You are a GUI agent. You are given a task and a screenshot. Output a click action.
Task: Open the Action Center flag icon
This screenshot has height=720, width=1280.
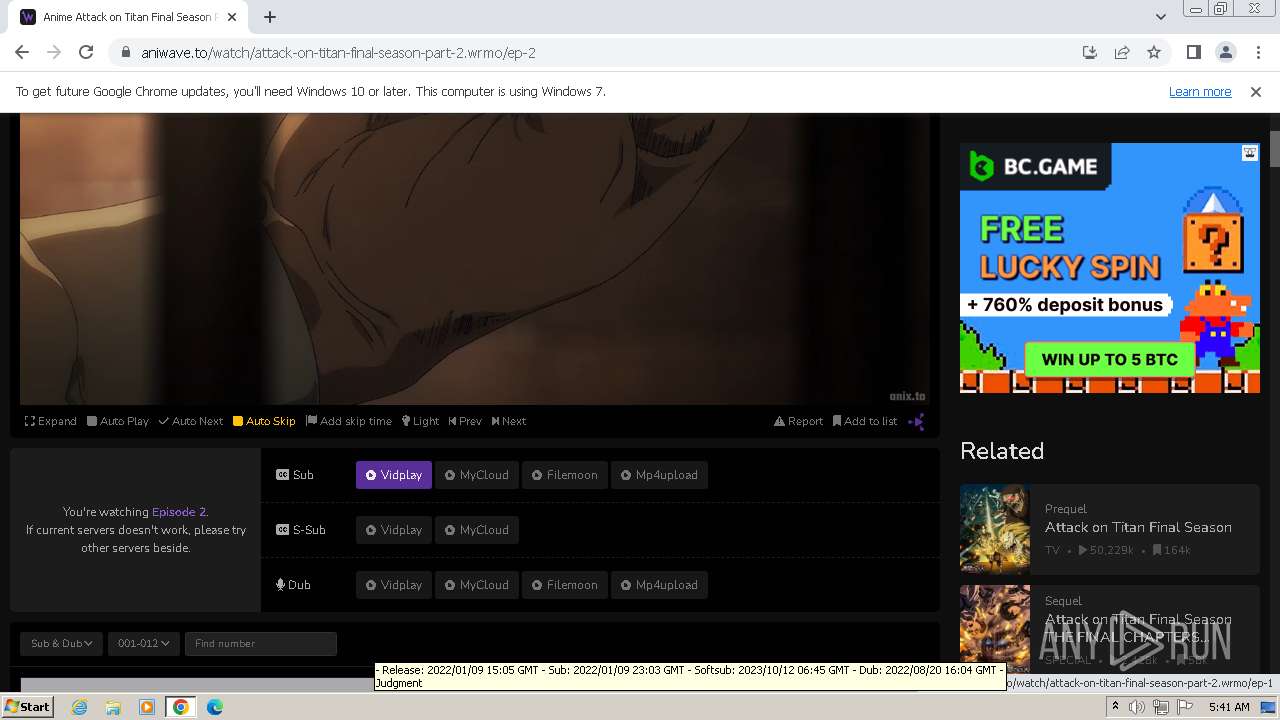[1184, 707]
